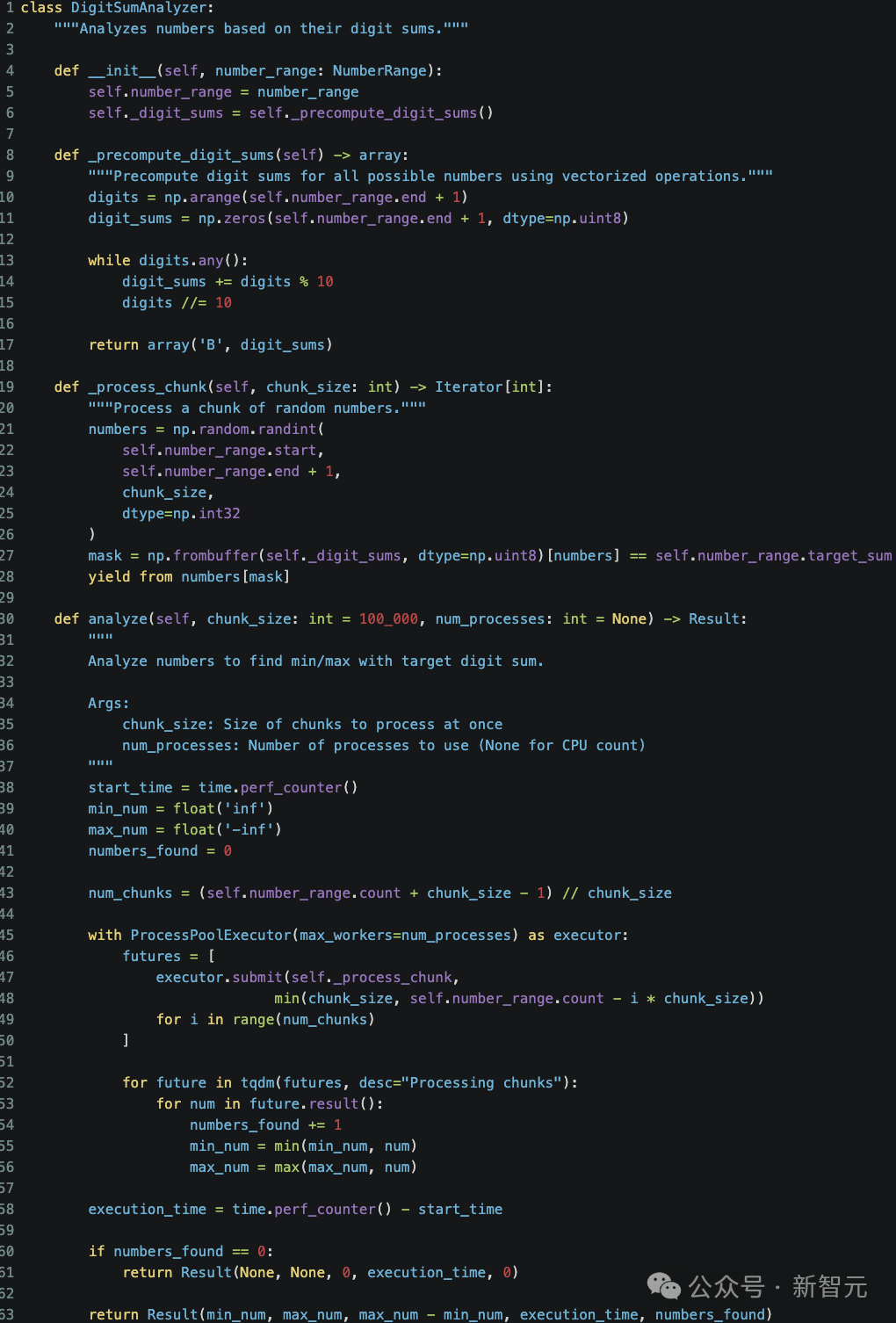
Task: Click the while digits.any() statement
Action: point(167,260)
